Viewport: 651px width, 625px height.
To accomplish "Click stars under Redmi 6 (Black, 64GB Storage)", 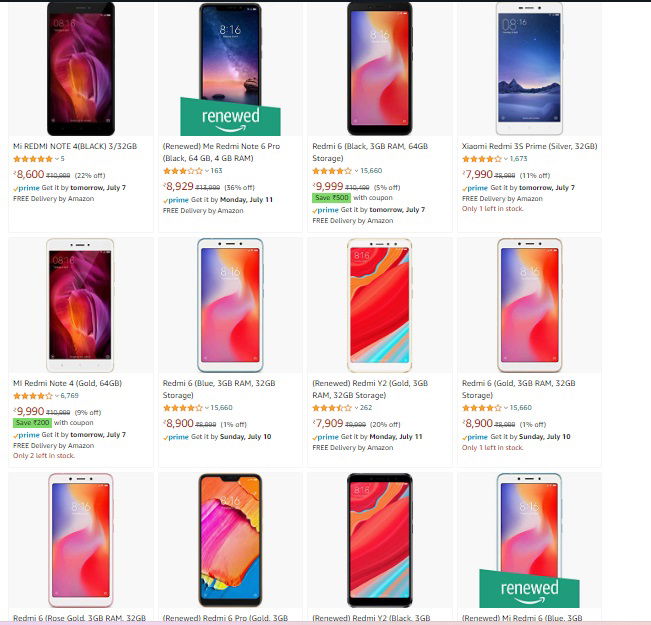I will pyautogui.click(x=332, y=171).
